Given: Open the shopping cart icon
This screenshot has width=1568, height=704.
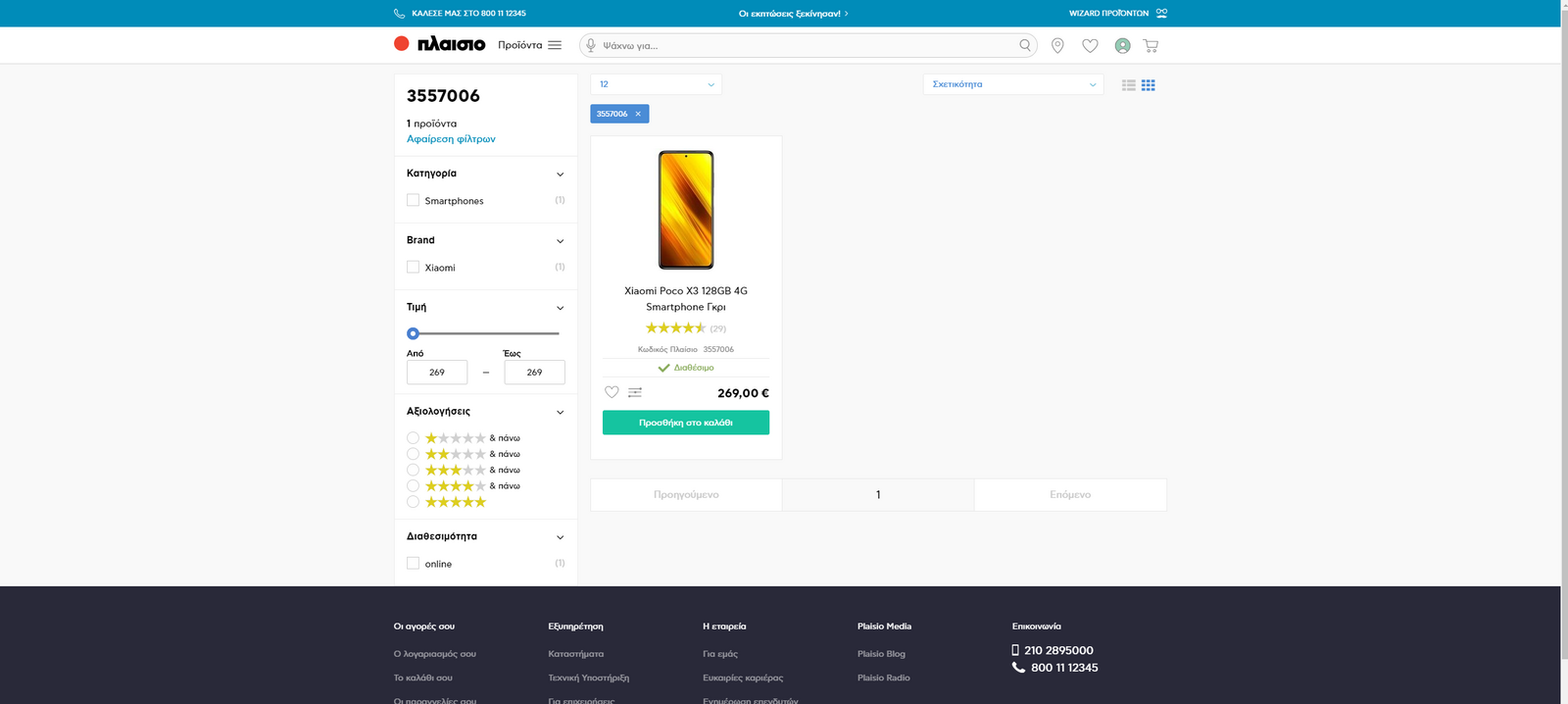Looking at the screenshot, I should tap(1151, 45).
